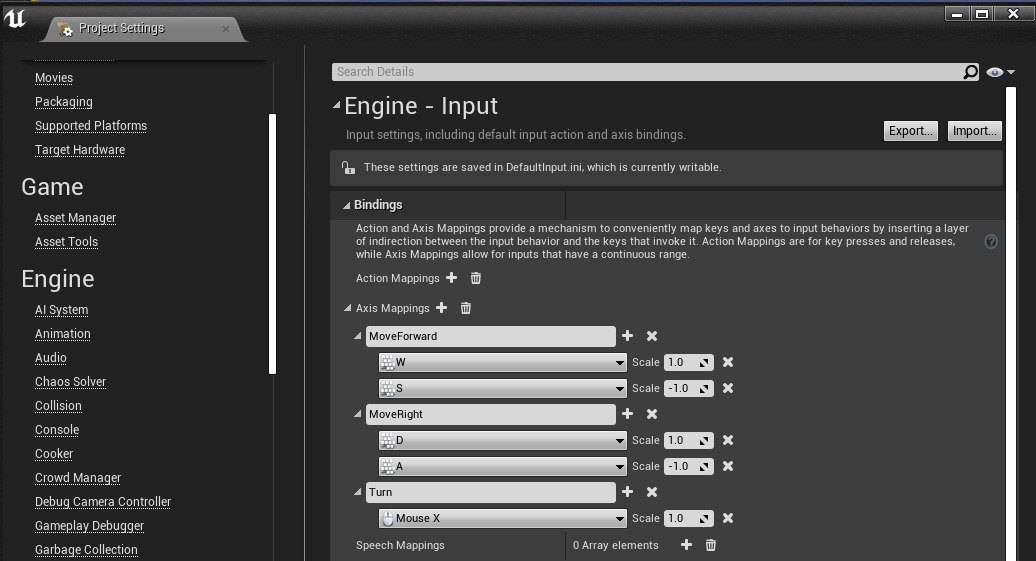Click the Unreal Engine logo

[x=15, y=19]
